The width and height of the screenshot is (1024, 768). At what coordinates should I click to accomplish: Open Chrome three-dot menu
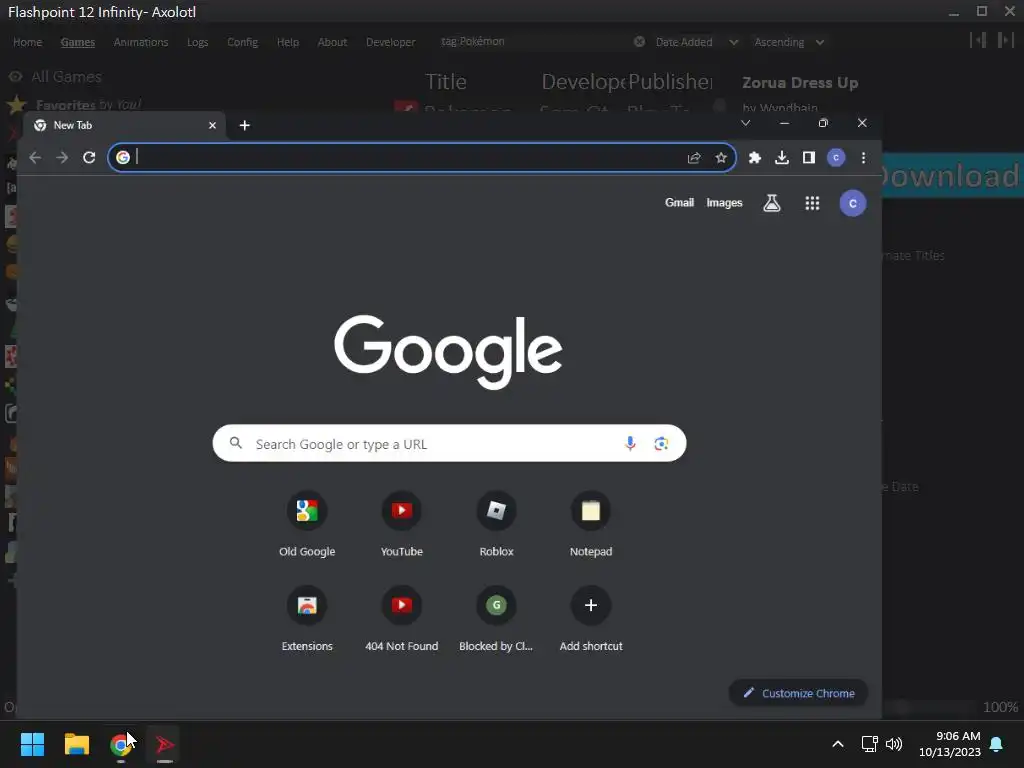(863, 157)
